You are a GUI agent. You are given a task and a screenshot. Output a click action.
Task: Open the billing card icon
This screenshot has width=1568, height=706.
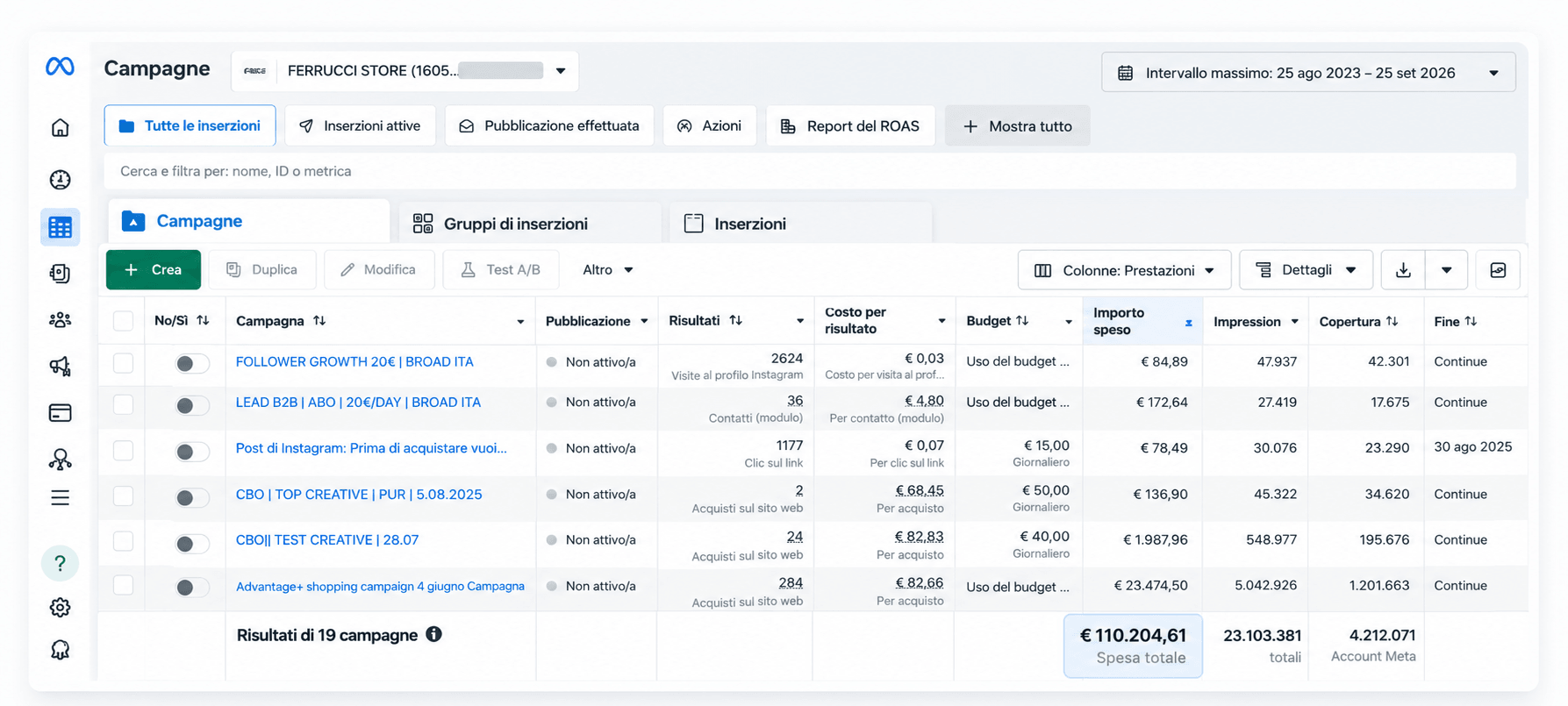60,412
